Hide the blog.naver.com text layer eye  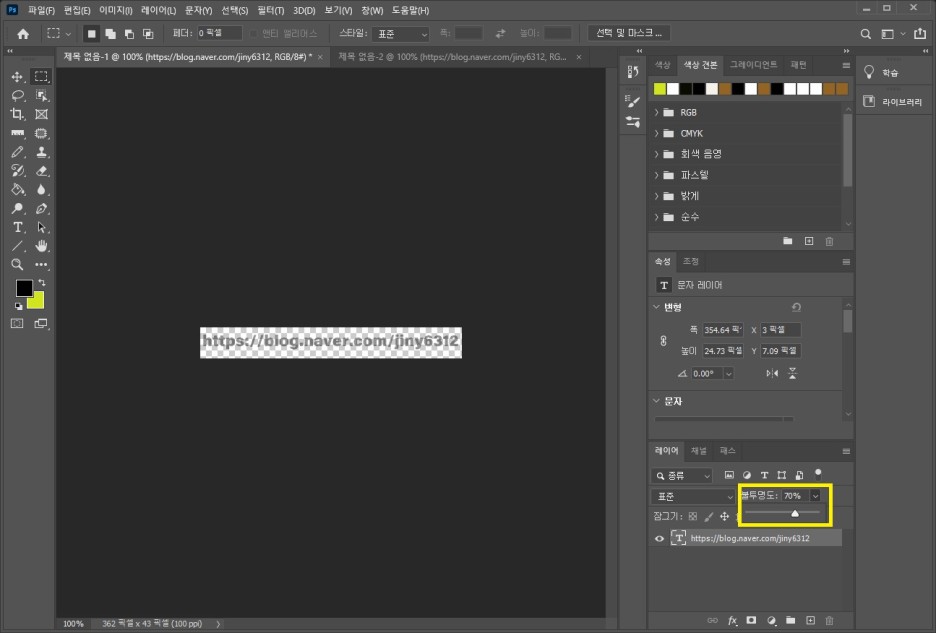(660, 538)
